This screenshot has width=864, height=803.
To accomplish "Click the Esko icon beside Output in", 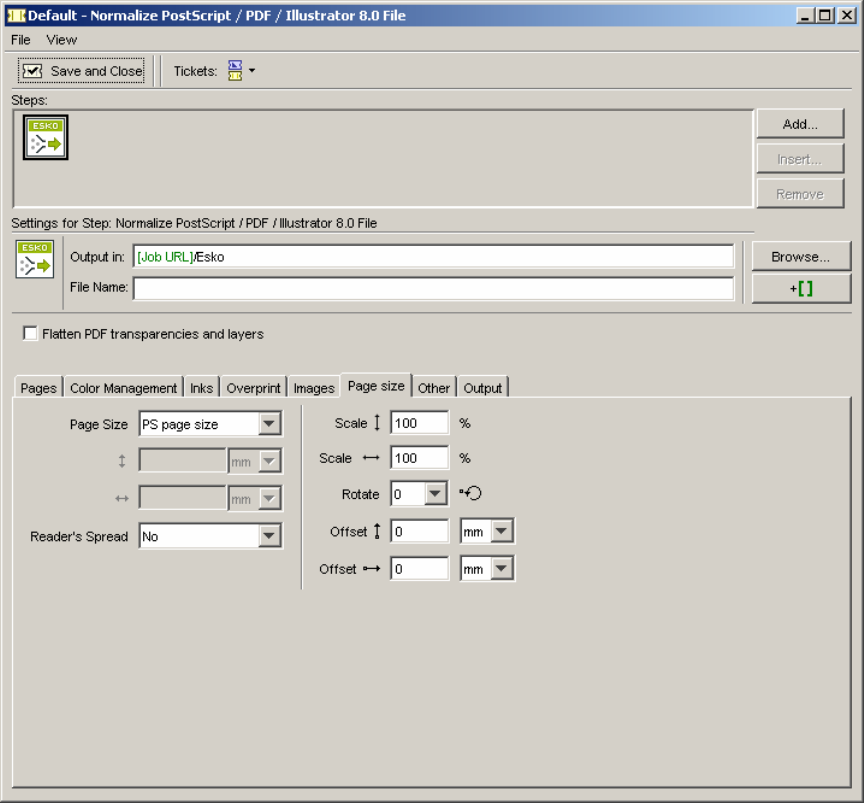I will point(35,260).
